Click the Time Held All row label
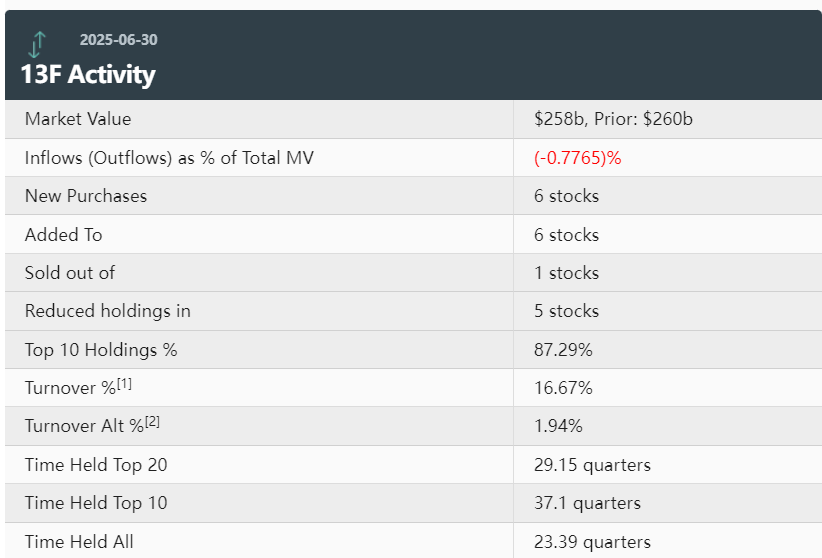822x558 pixels. point(79,542)
